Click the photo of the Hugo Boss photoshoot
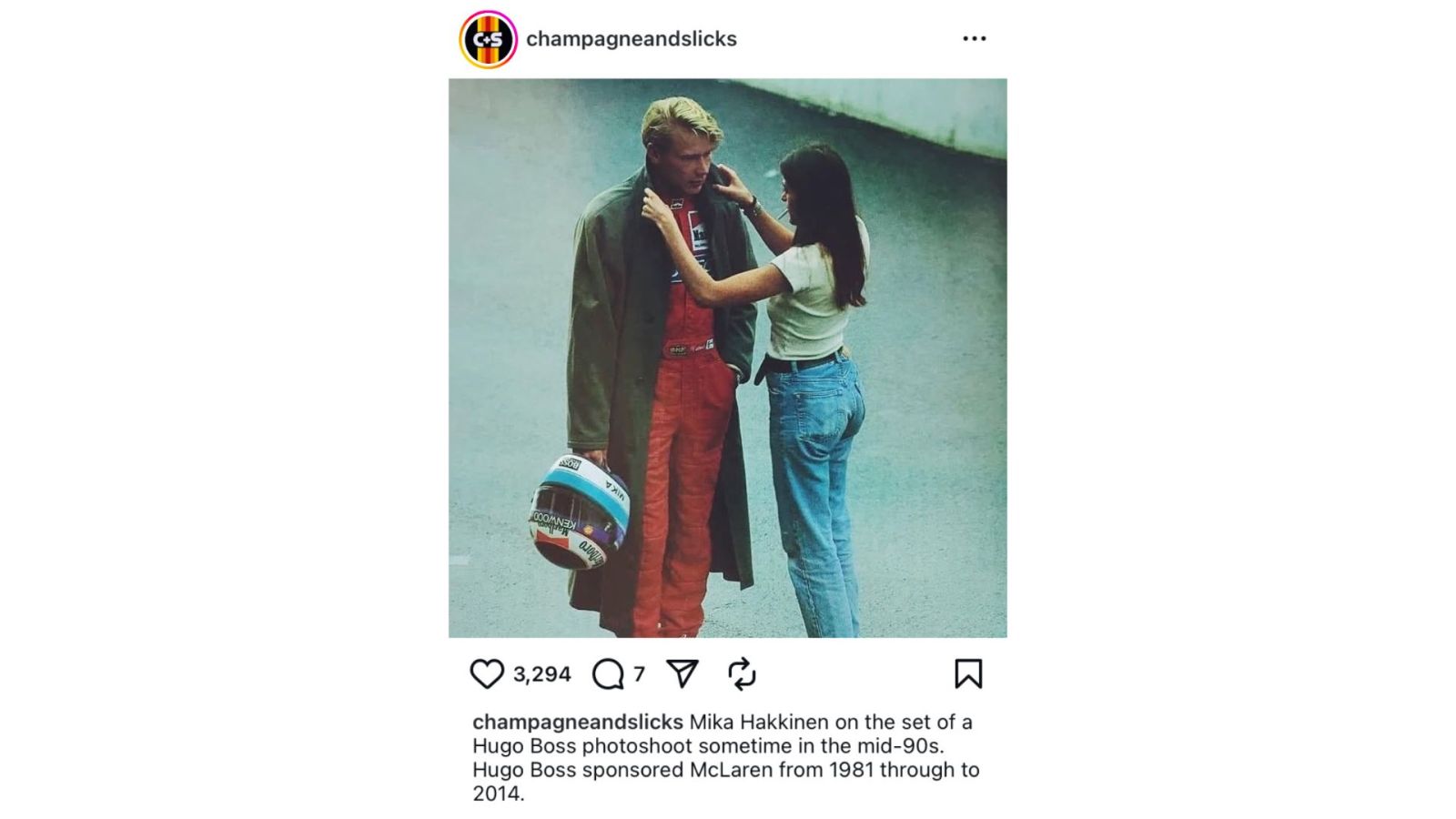 pyautogui.click(x=728, y=358)
